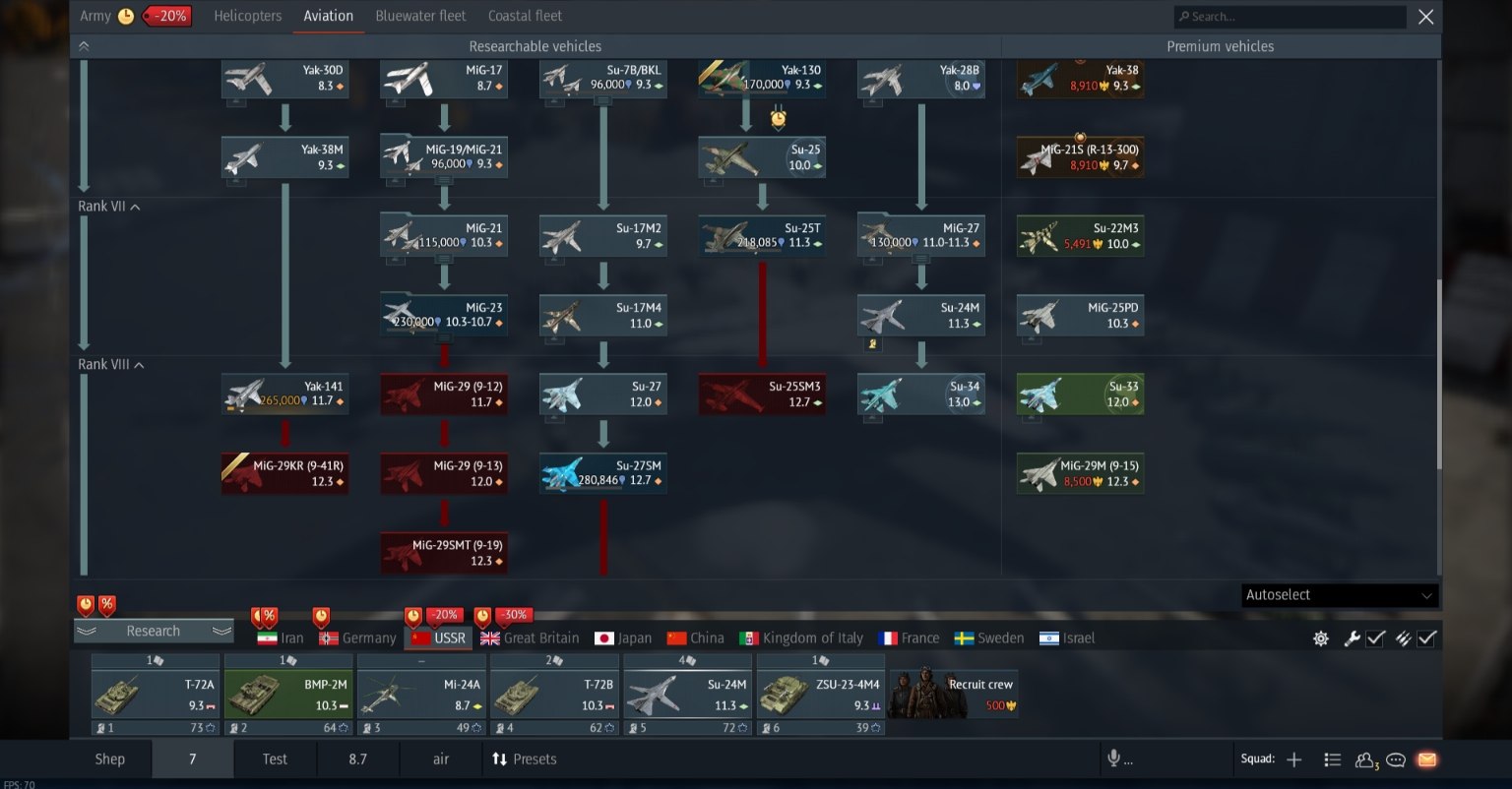The image size is (1512, 789).
Task: Collapse the Rank VIII section
Action: coord(111,365)
